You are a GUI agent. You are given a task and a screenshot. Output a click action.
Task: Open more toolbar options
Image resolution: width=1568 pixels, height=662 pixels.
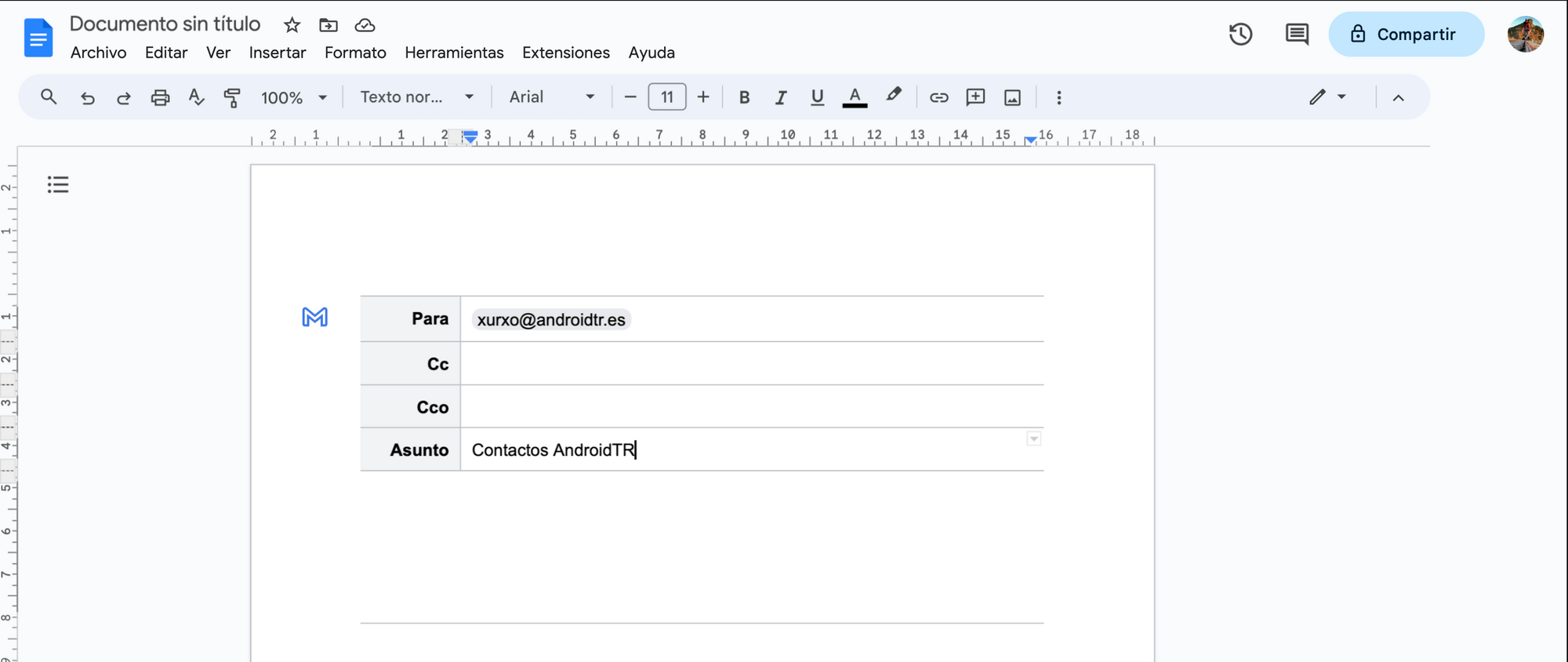1058,97
